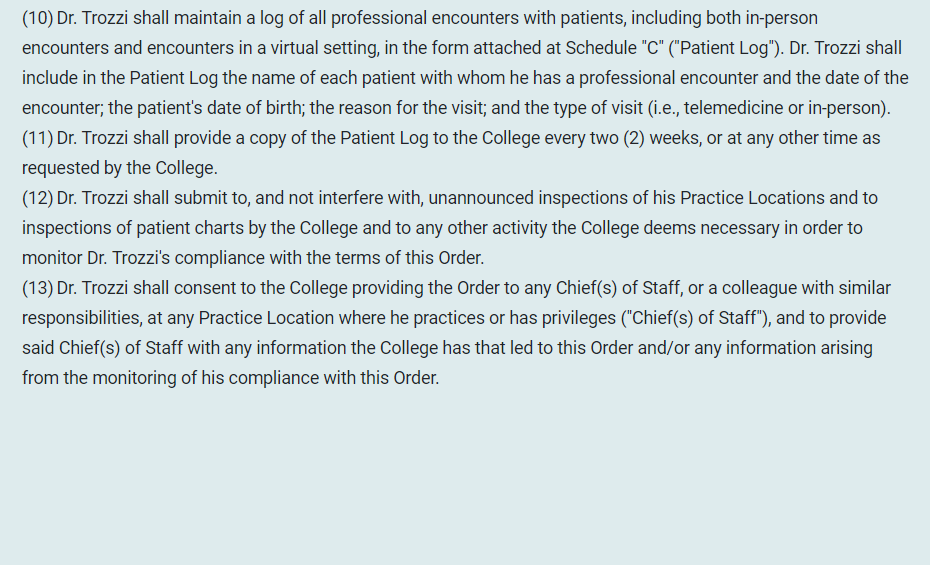Image resolution: width=930 pixels, height=565 pixels.
Task: Click the phrase "requested by the College"
Action: [x=119, y=168]
